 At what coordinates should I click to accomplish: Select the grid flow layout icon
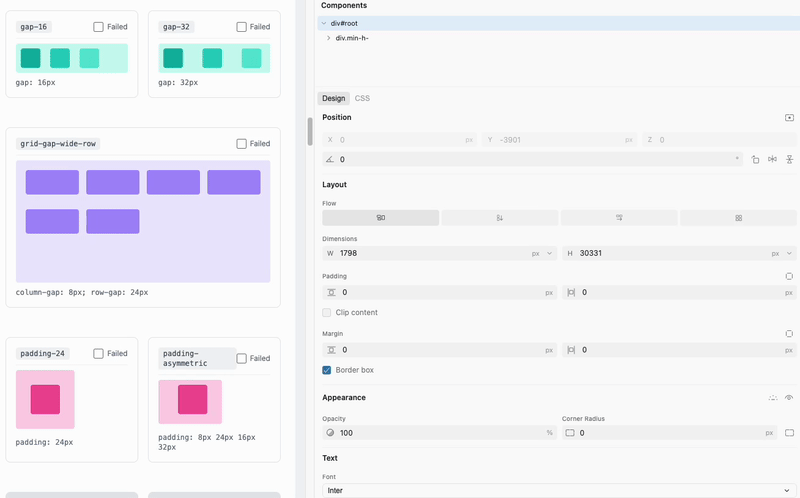pyautogui.click(x=738, y=217)
